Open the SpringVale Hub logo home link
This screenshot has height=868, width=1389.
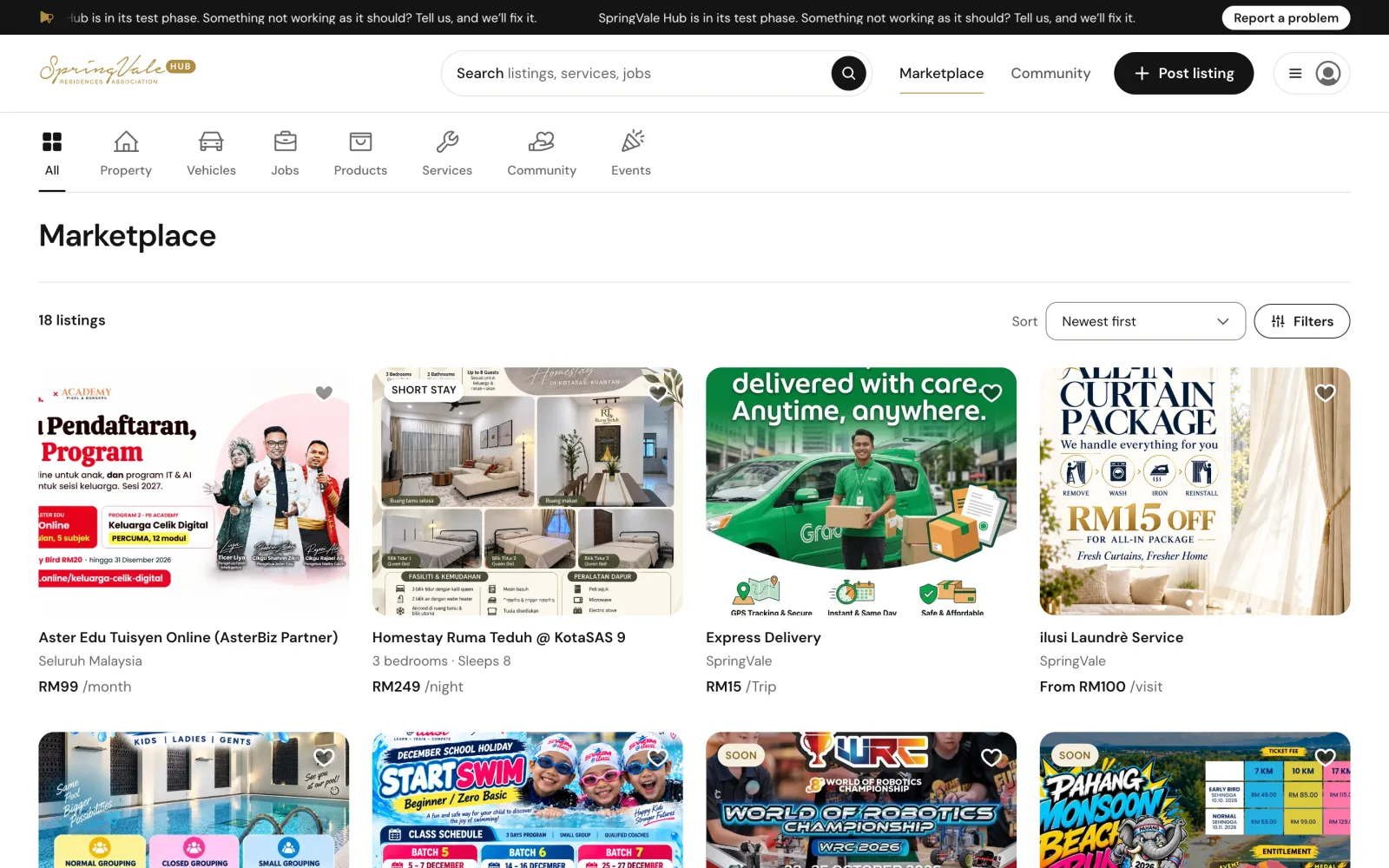point(117,70)
